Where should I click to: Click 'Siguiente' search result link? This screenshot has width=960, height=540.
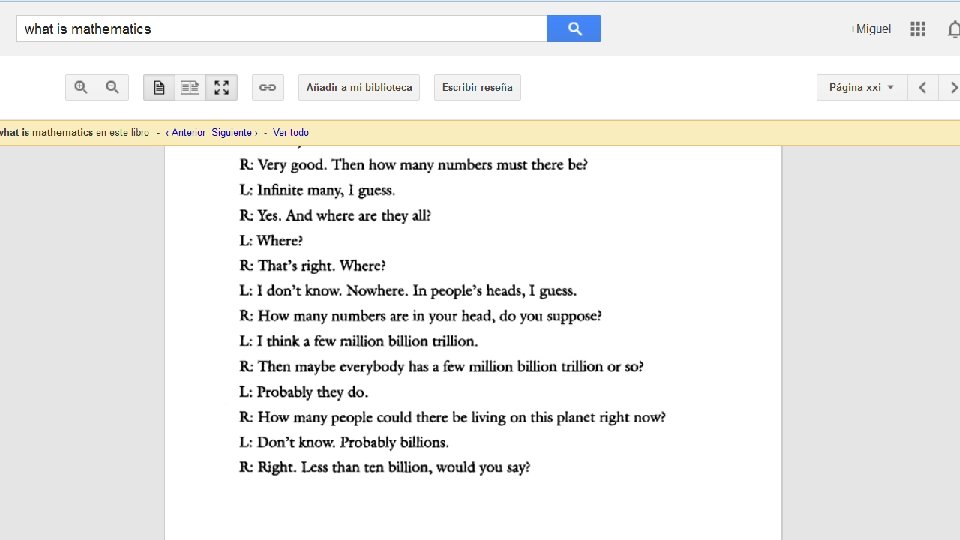click(x=234, y=132)
